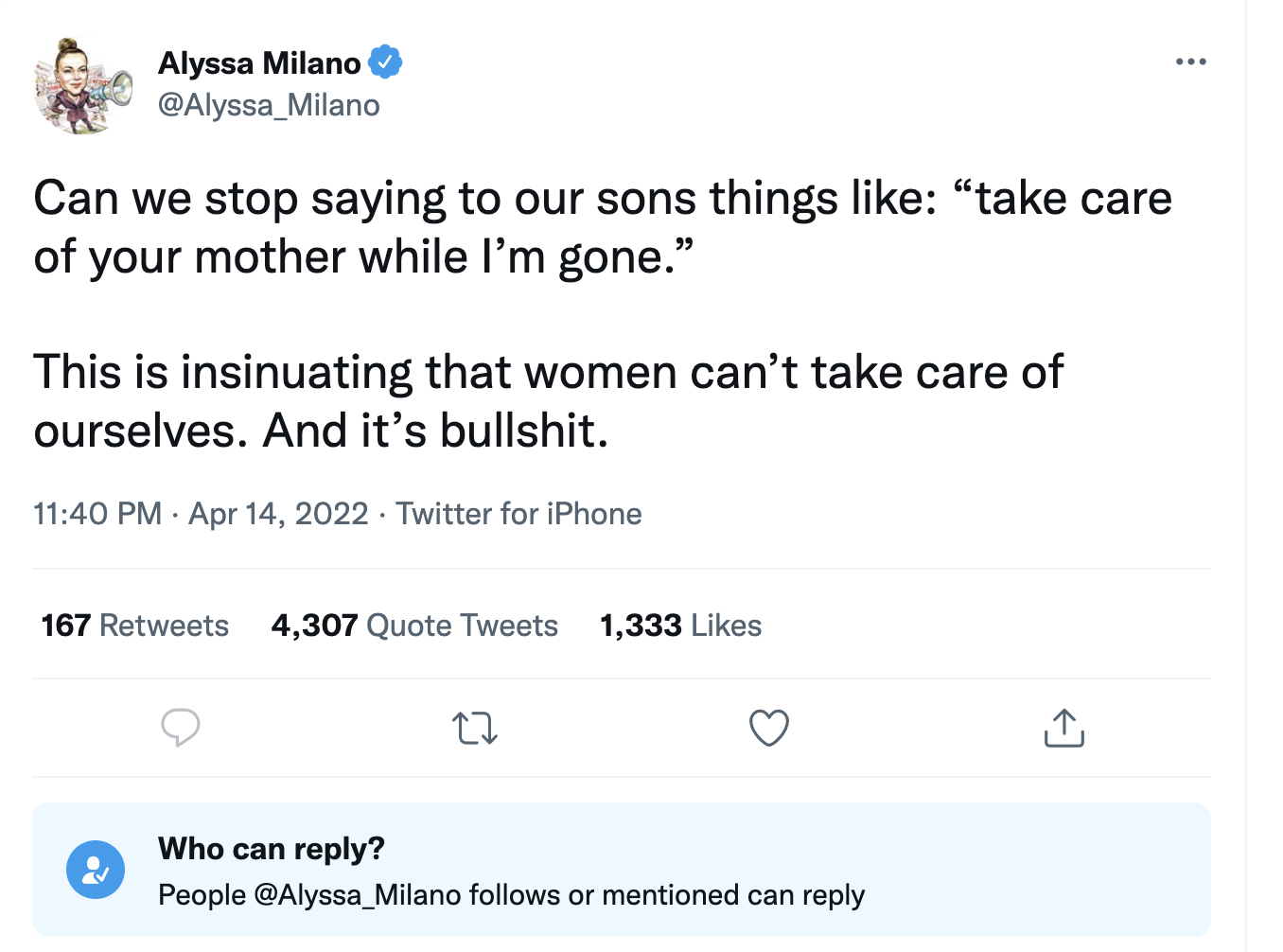Image resolution: width=1283 pixels, height=952 pixels.
Task: Click the Who can reply? heading
Action: click(272, 849)
